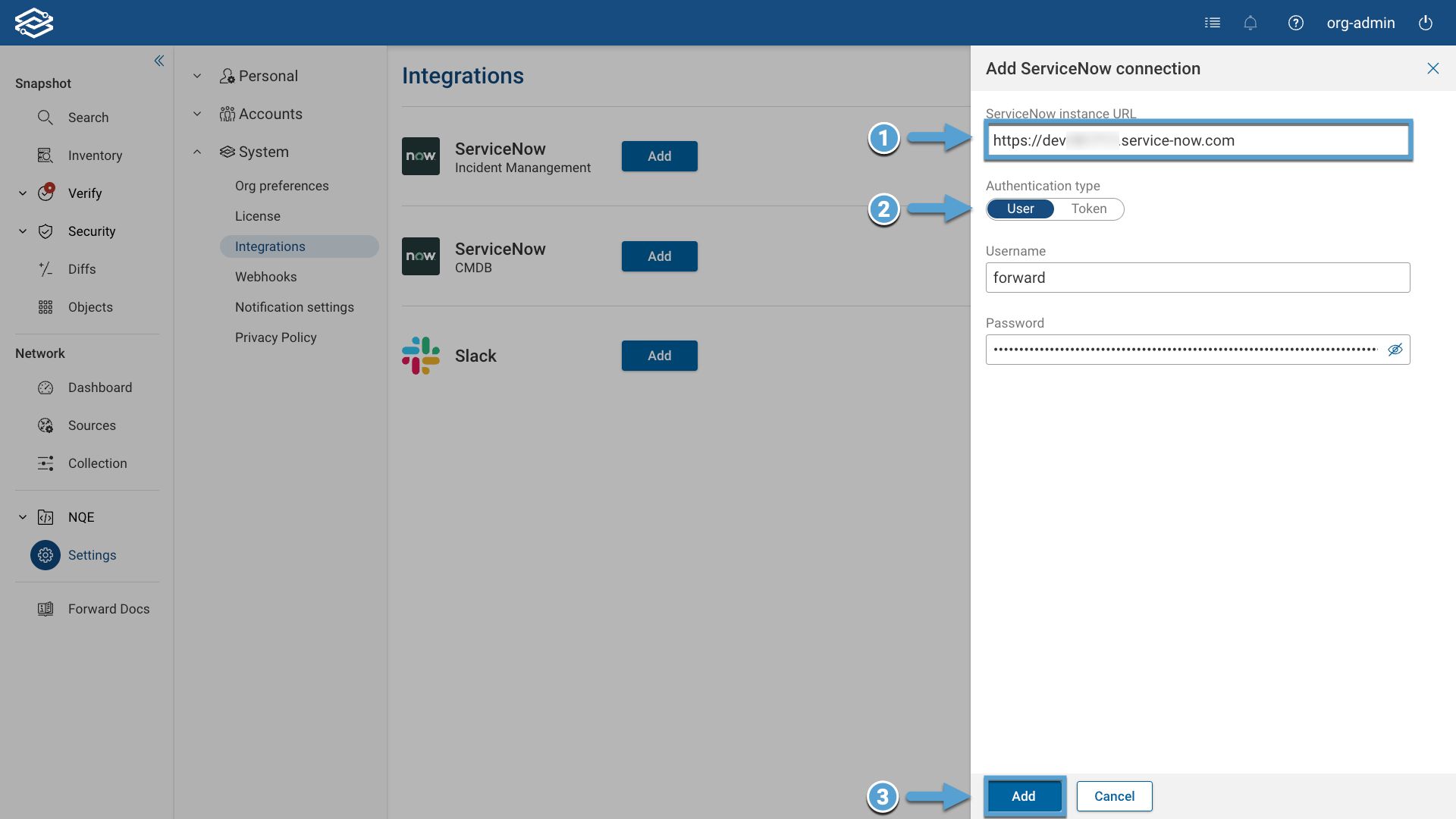Collapse the System section
1456x819 pixels.
point(197,152)
